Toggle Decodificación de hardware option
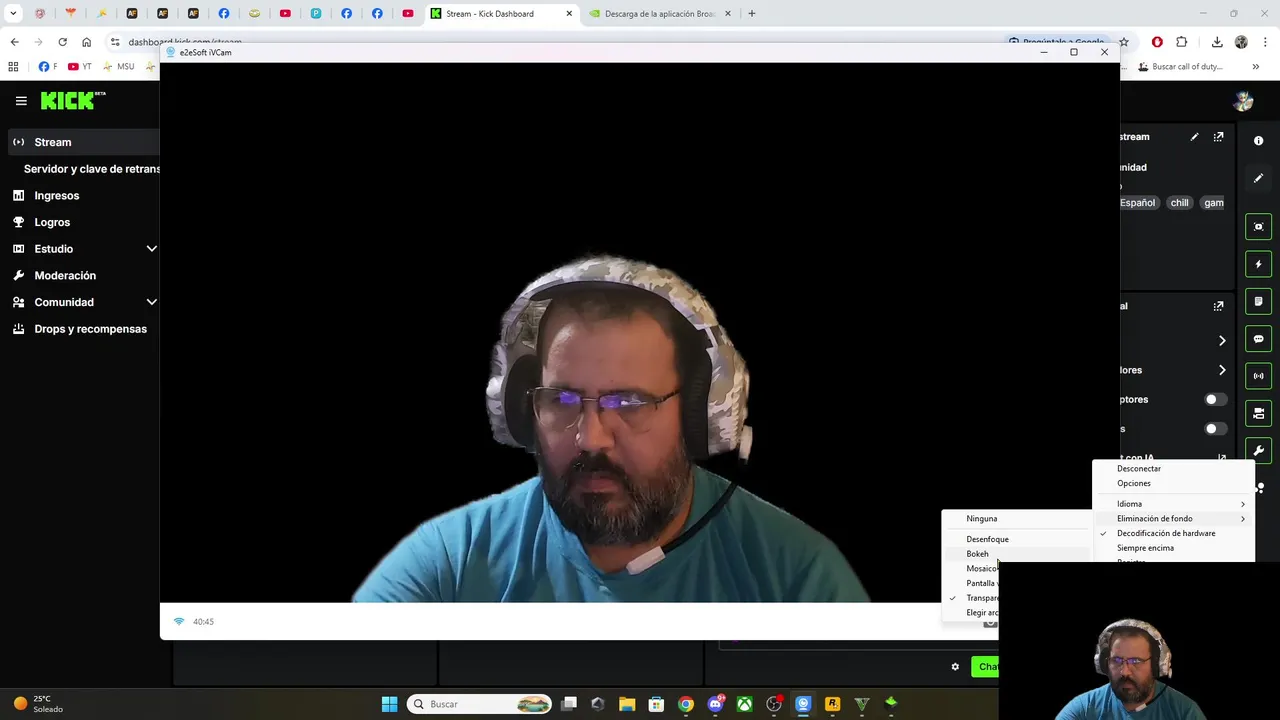This screenshot has height=720, width=1280. (x=1173, y=533)
